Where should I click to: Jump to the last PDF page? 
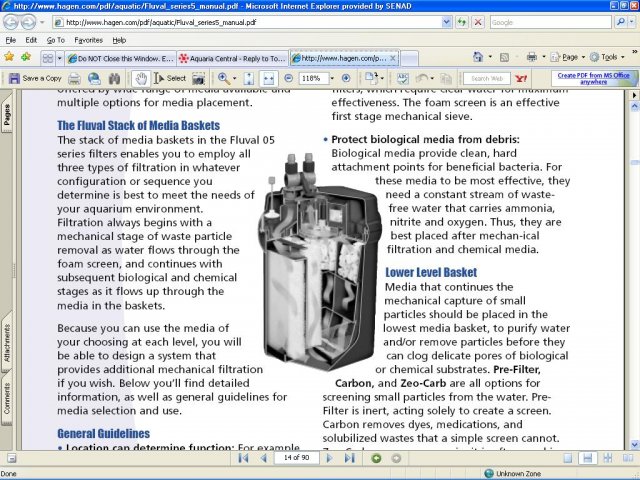click(349, 458)
